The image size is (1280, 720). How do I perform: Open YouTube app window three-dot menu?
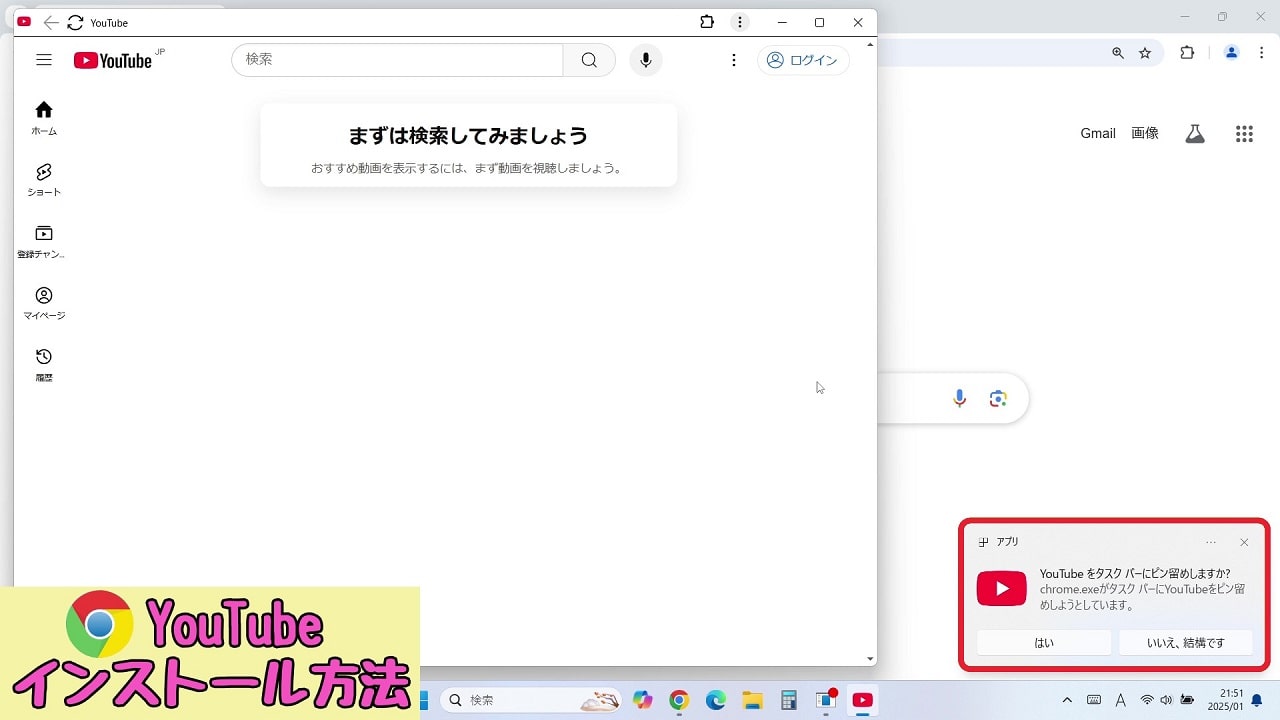740,22
